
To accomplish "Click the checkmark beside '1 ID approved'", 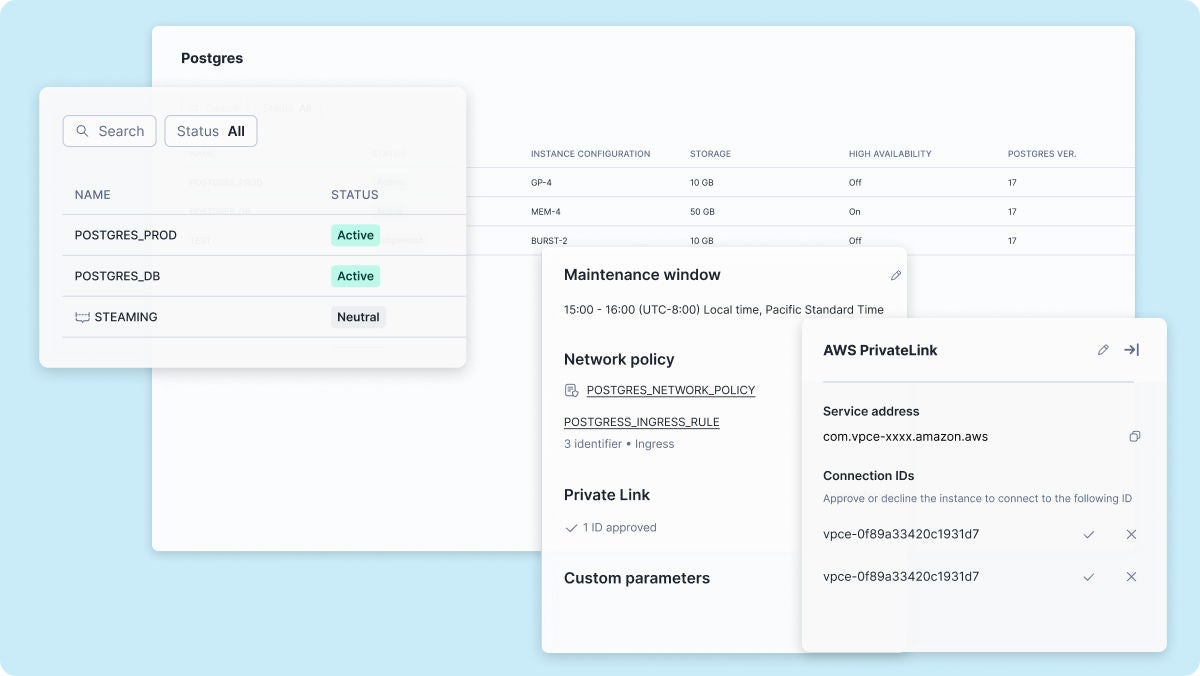I will tap(572, 527).
